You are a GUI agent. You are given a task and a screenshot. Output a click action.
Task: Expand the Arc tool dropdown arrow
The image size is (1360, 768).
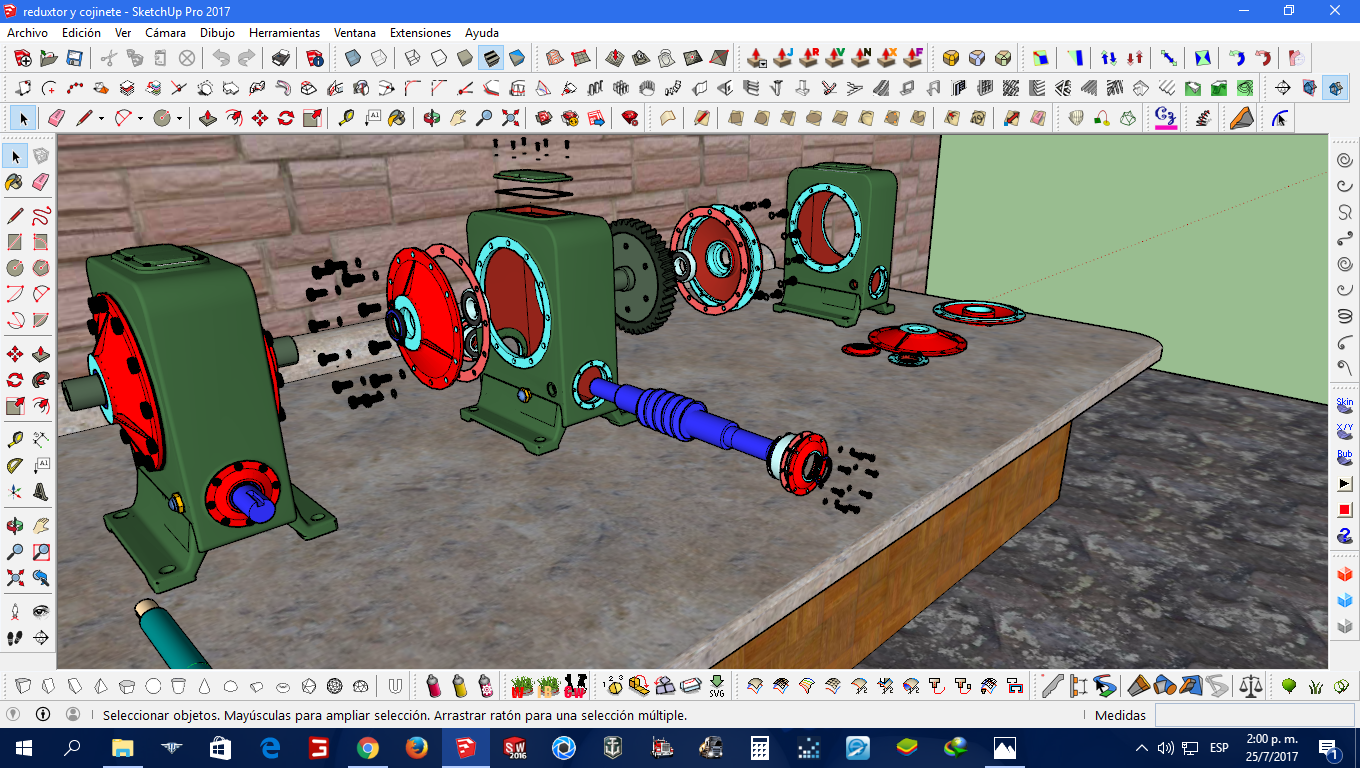point(141,118)
